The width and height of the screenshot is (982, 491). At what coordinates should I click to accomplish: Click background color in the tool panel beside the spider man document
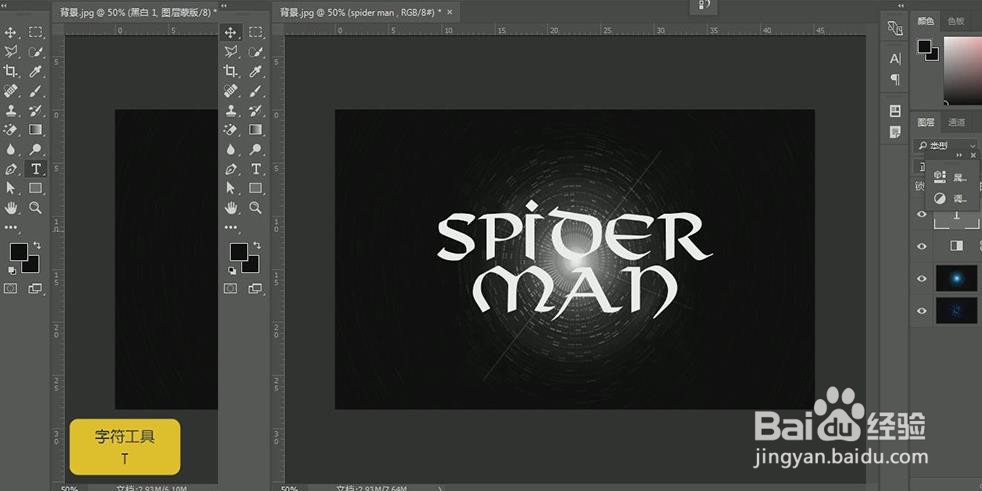coord(253,266)
